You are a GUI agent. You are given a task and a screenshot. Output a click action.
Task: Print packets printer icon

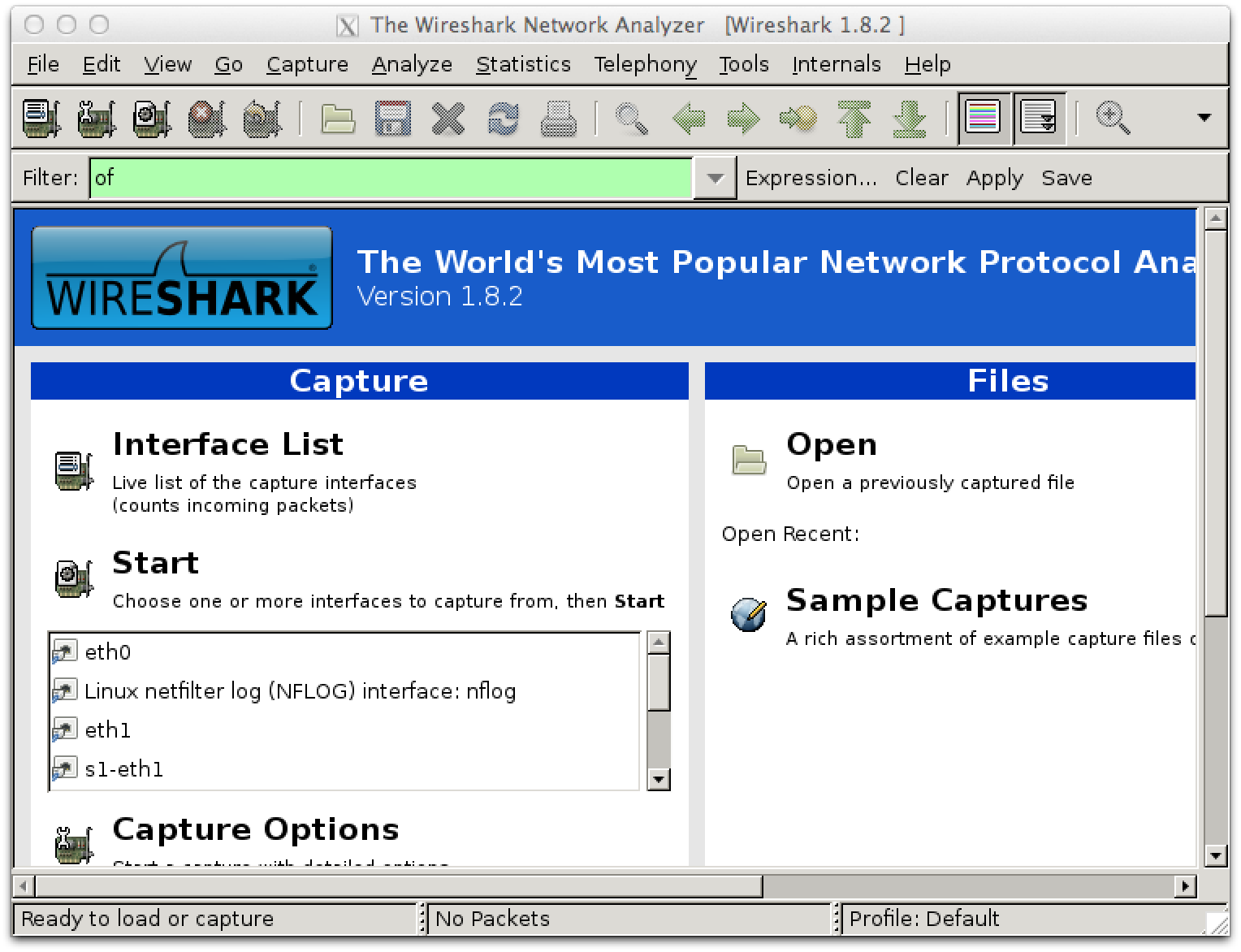[x=559, y=119]
